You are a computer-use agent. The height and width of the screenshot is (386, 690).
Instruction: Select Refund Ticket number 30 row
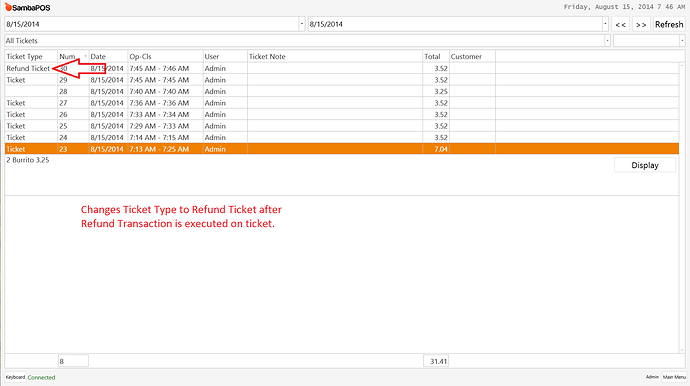[341, 68]
